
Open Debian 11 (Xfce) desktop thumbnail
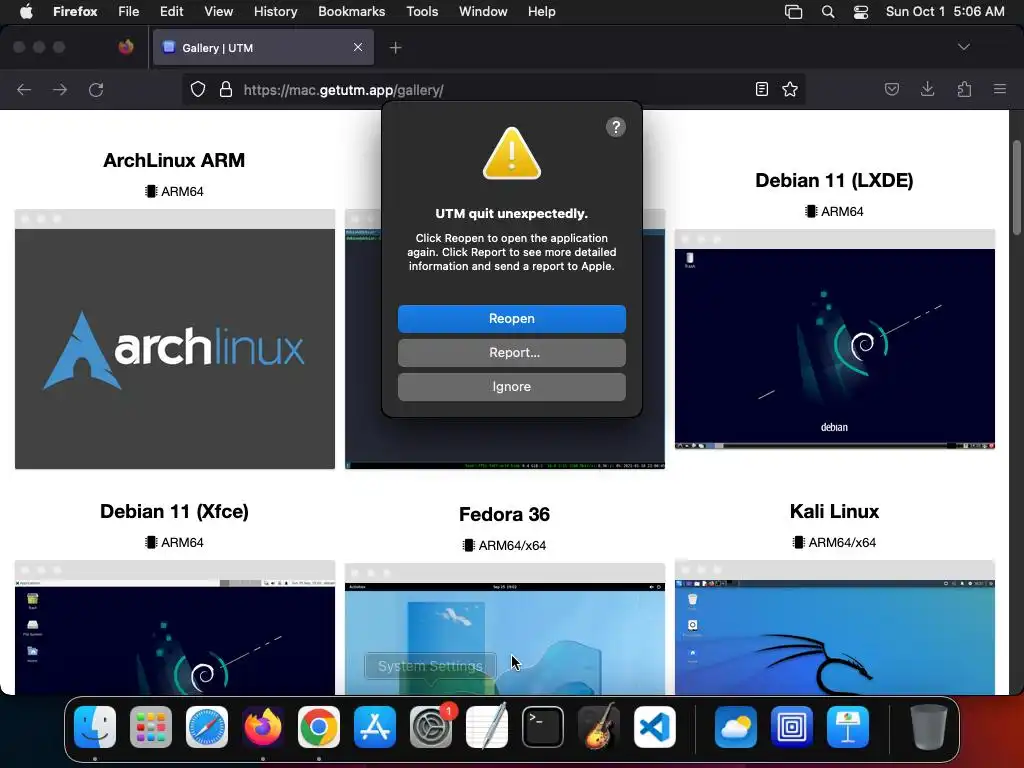[174, 628]
